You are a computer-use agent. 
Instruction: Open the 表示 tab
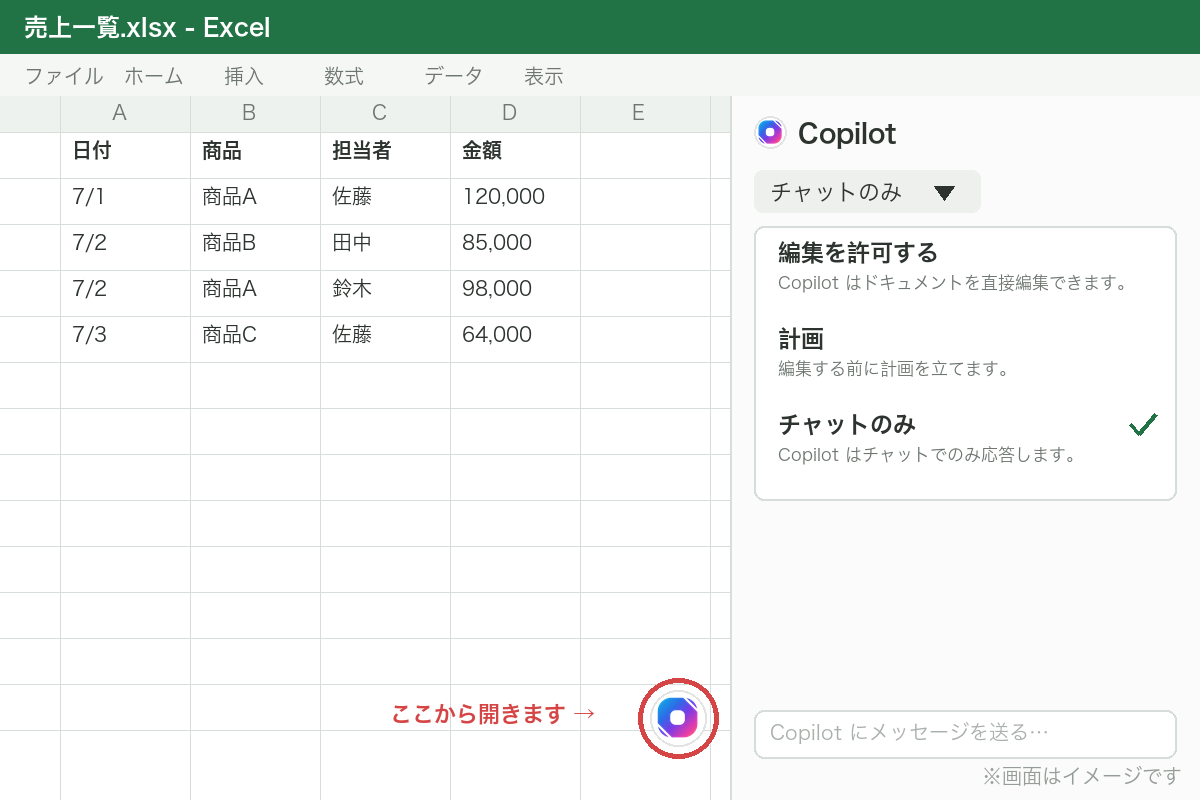click(544, 76)
